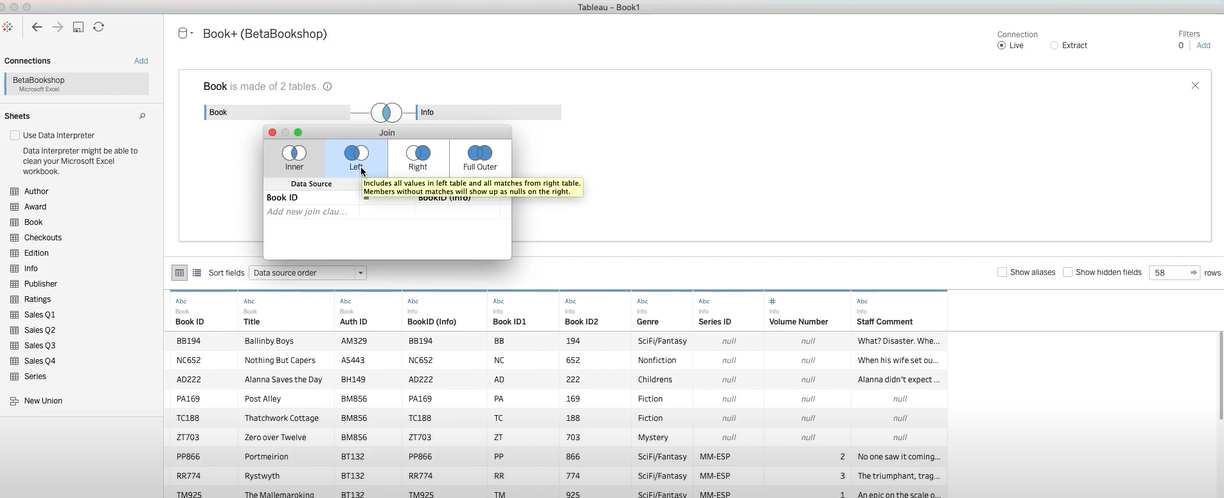Click the rows count arrow button
The width and height of the screenshot is (1224, 498).
coord(1192,272)
